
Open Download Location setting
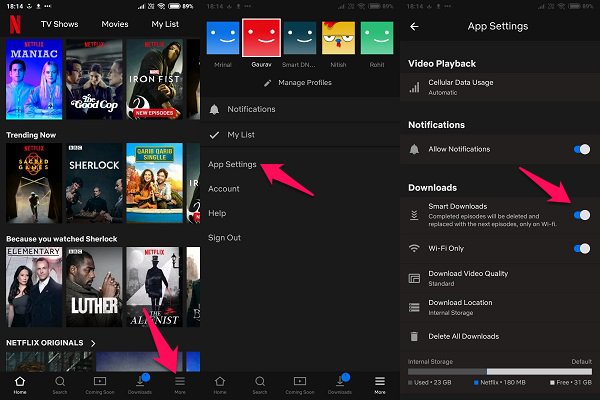(500, 307)
